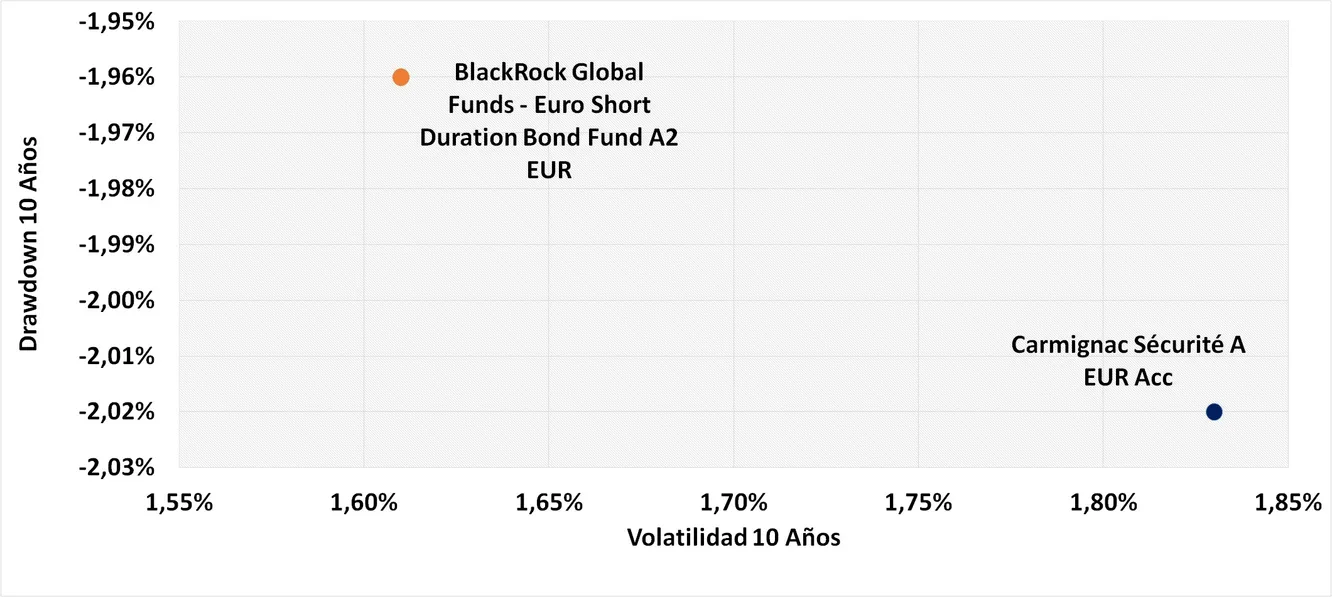Viewport: 1332px width, 597px height.
Task: Select the 1,70% horizontal axis label
Action: [733, 502]
